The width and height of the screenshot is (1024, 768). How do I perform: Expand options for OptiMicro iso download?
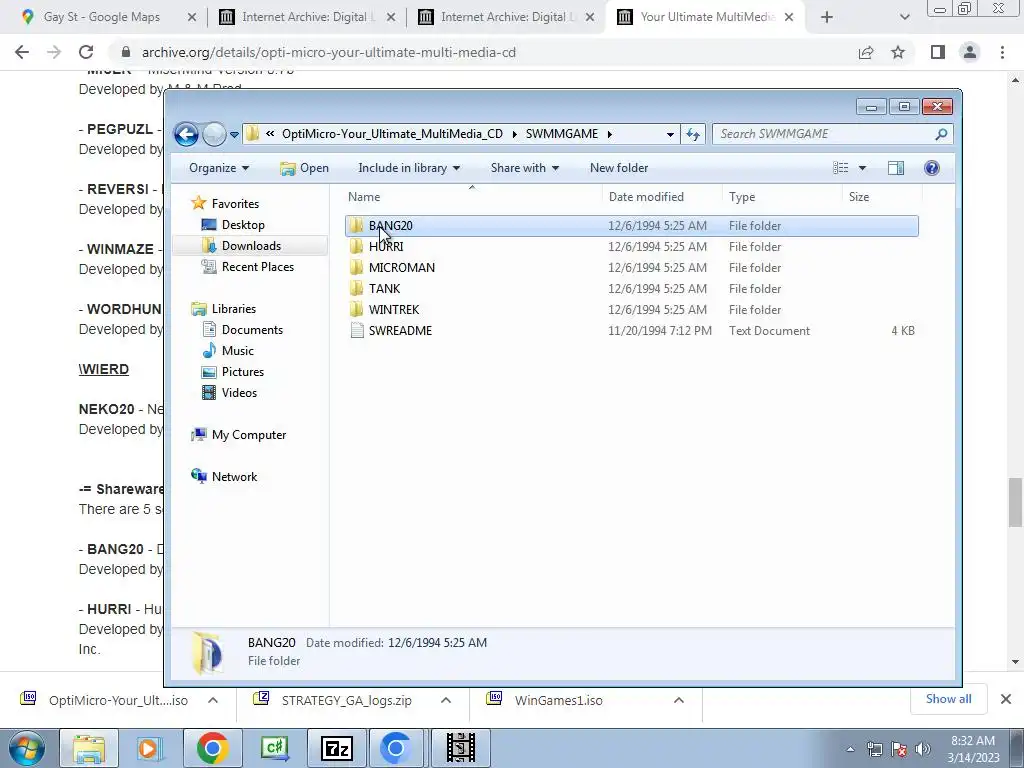point(213,700)
